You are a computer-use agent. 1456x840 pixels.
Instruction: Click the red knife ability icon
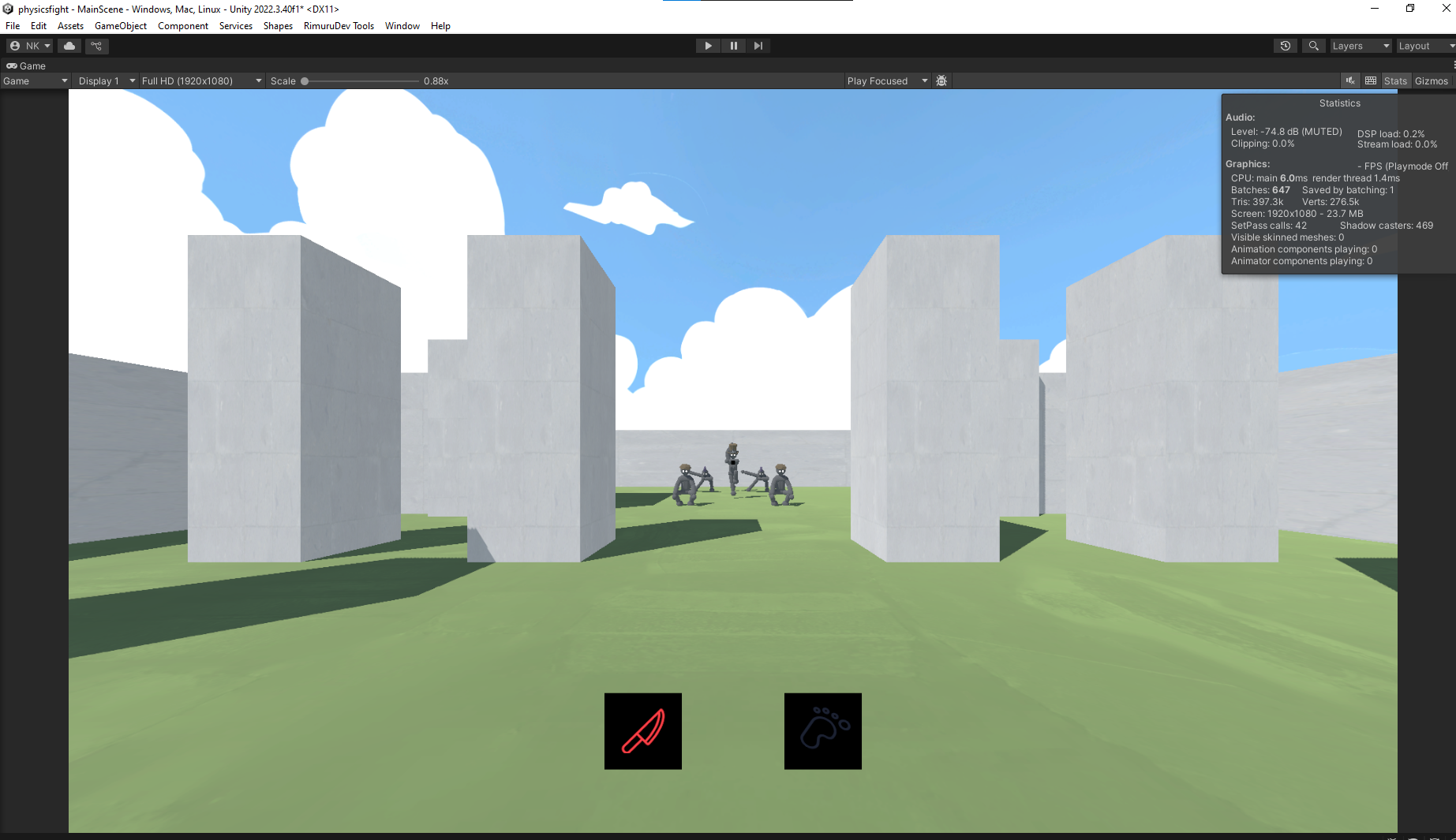[642, 731]
